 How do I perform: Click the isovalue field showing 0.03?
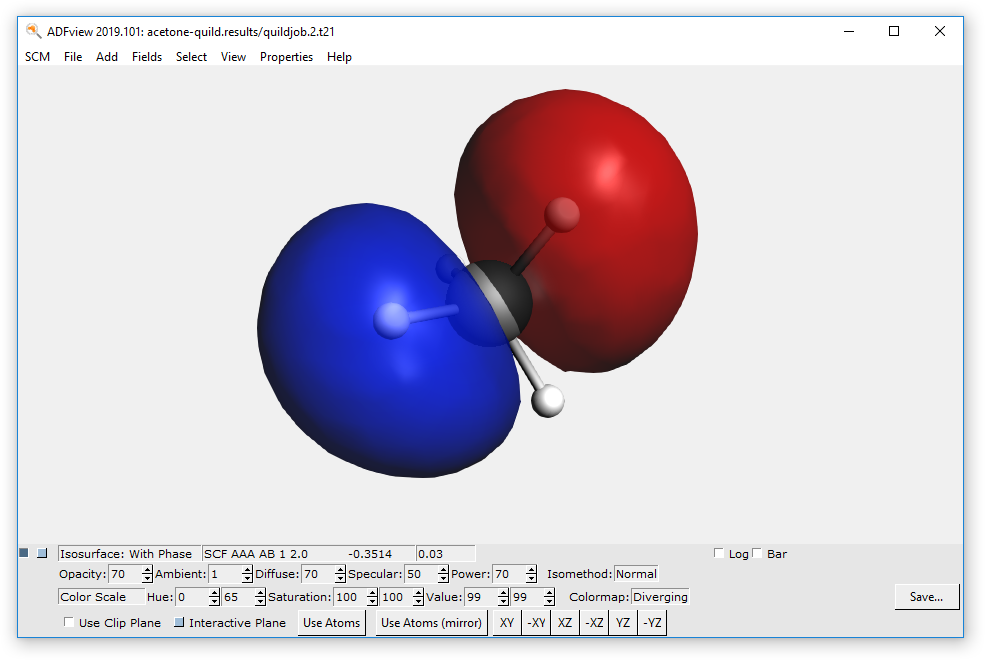pos(444,554)
